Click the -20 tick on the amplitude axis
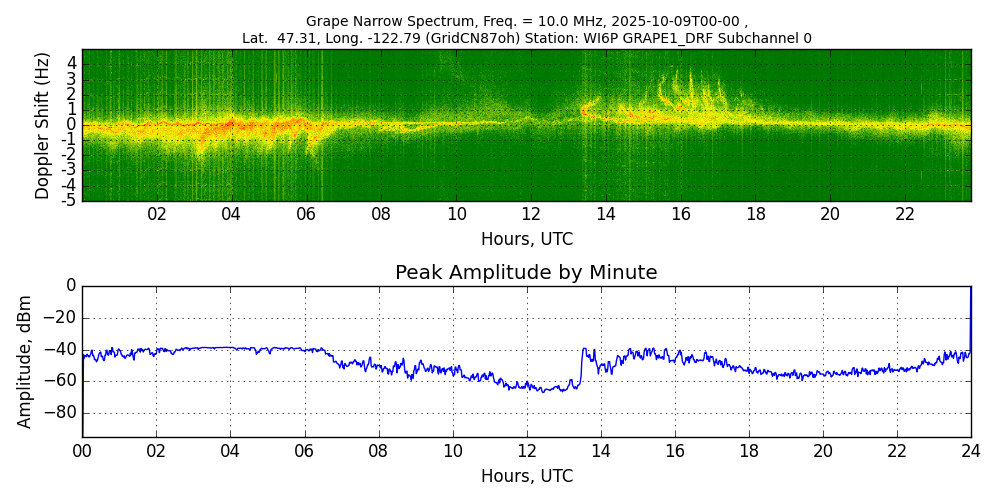This screenshot has height=500, width=1000. (62, 318)
